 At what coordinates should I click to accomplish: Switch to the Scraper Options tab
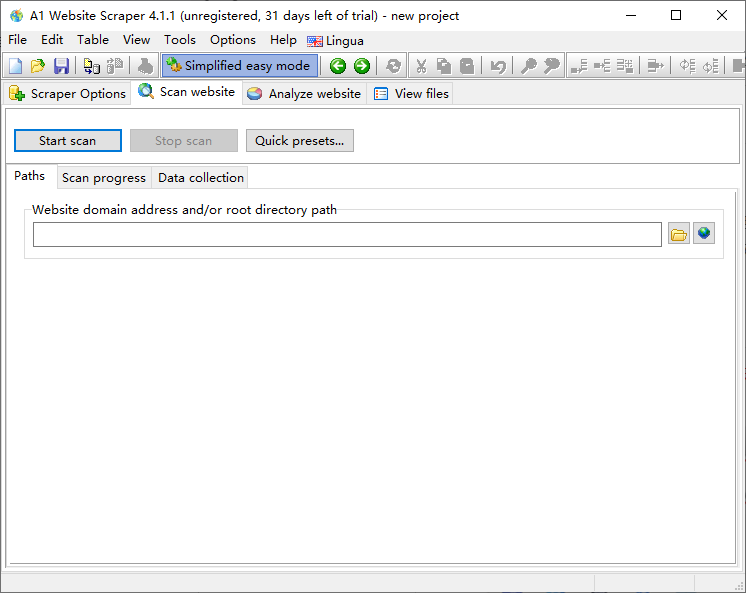67,93
